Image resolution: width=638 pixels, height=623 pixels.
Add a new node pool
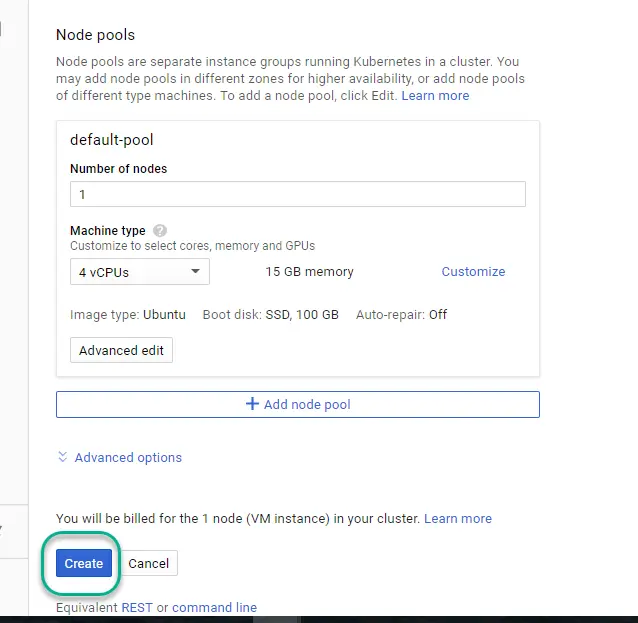(x=298, y=404)
